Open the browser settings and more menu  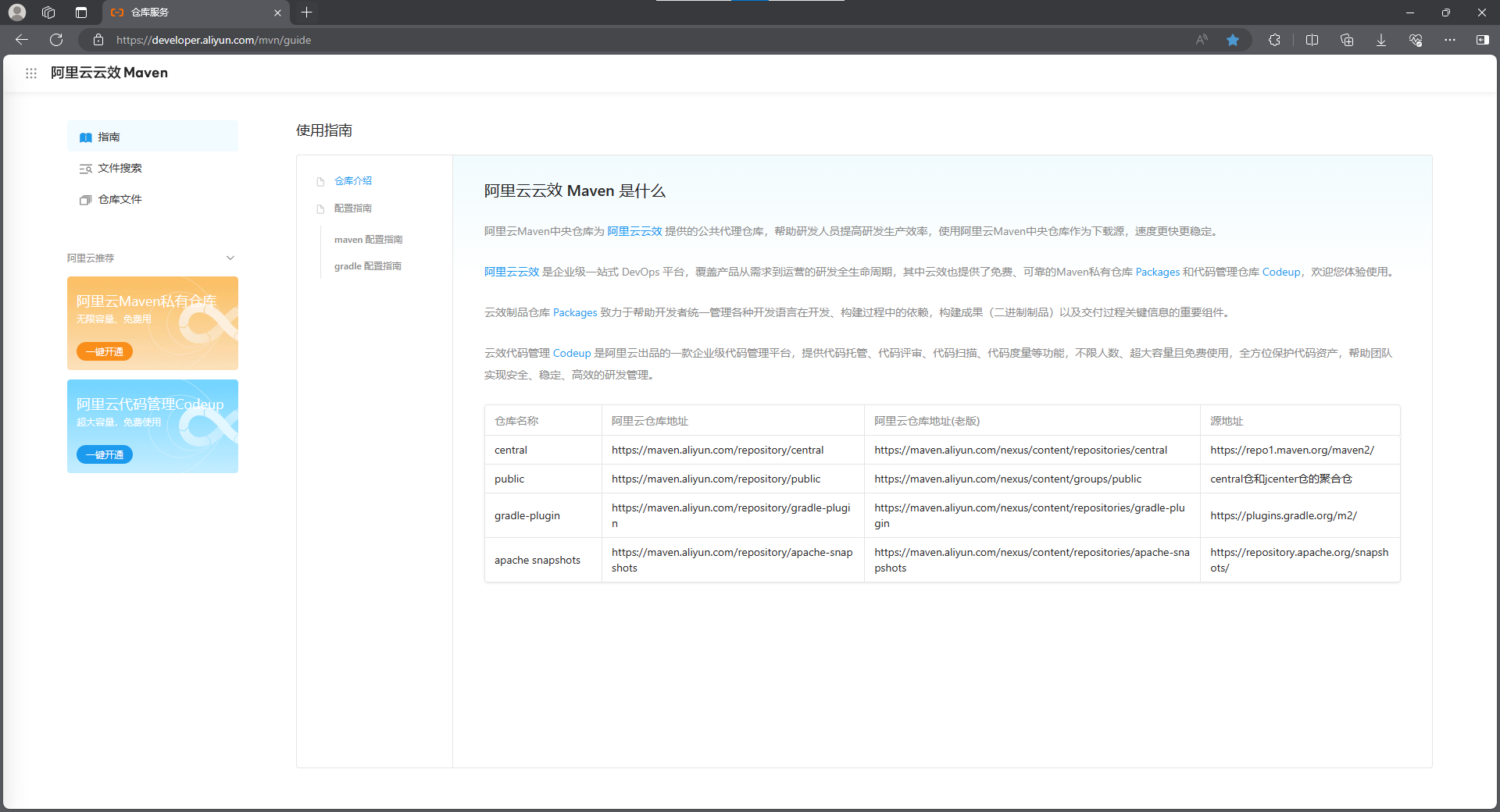click(x=1450, y=40)
